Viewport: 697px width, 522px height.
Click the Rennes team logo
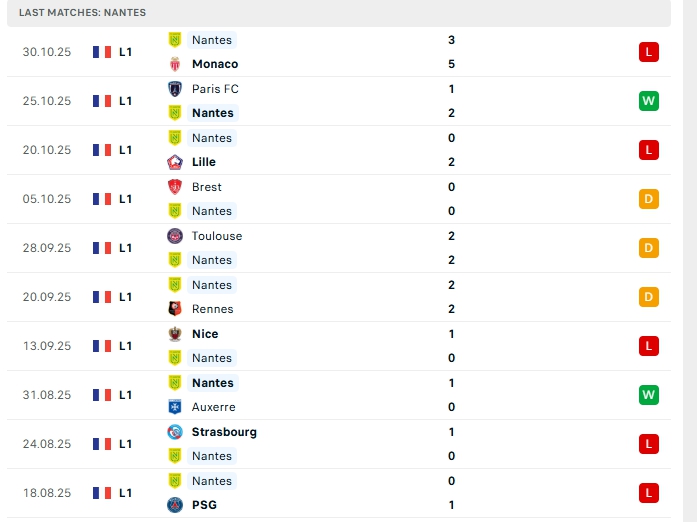tap(175, 309)
